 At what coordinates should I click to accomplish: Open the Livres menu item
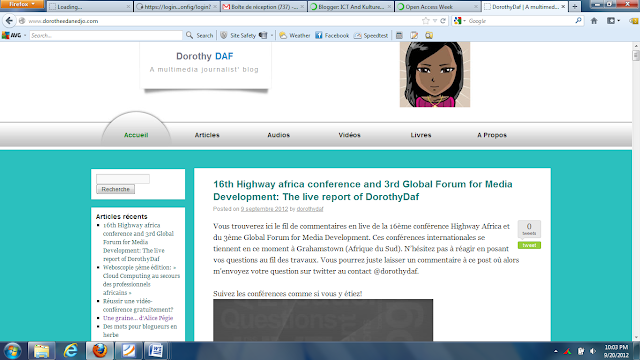pyautogui.click(x=421, y=135)
